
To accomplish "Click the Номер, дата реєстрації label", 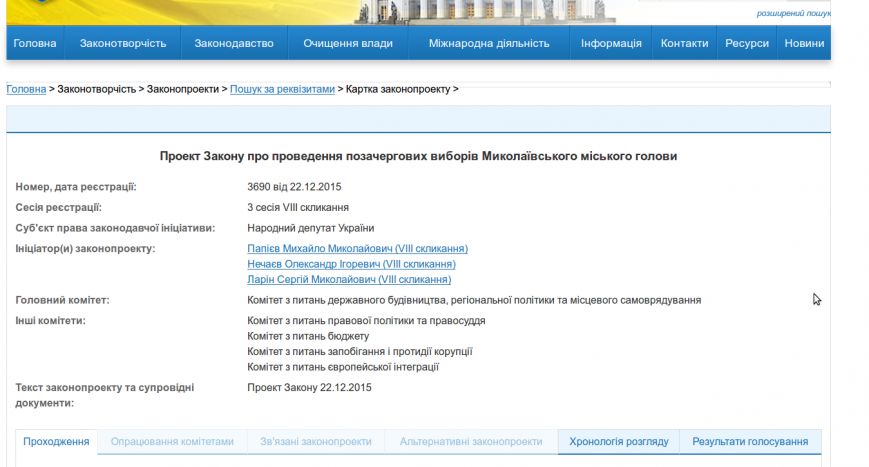I will (x=76, y=187).
